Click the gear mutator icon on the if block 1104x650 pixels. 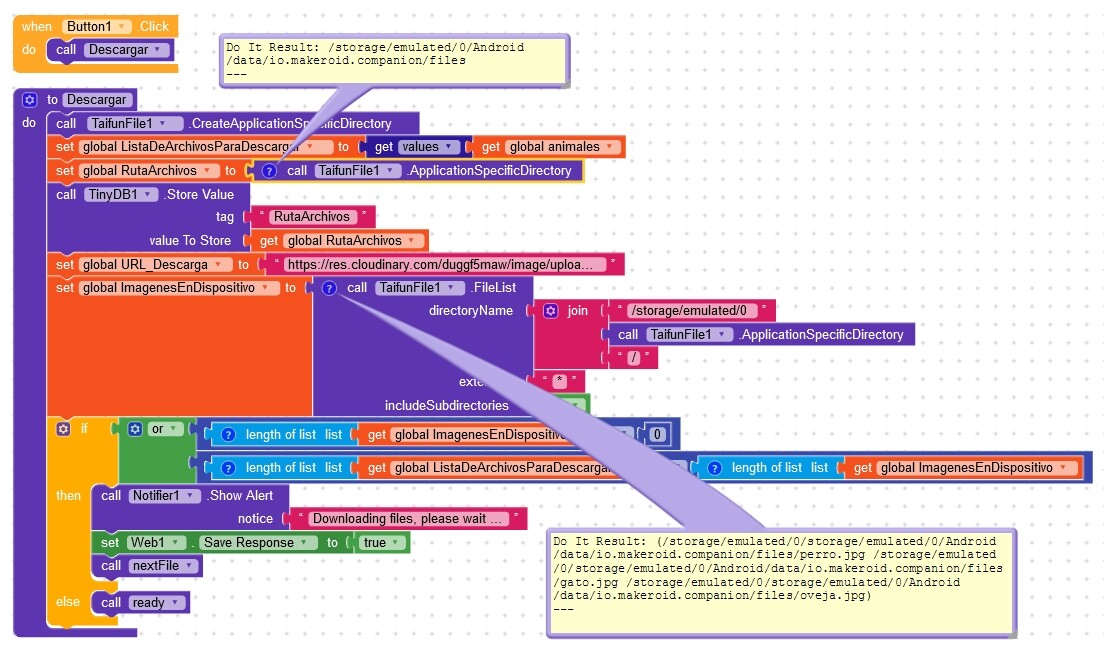tap(63, 429)
